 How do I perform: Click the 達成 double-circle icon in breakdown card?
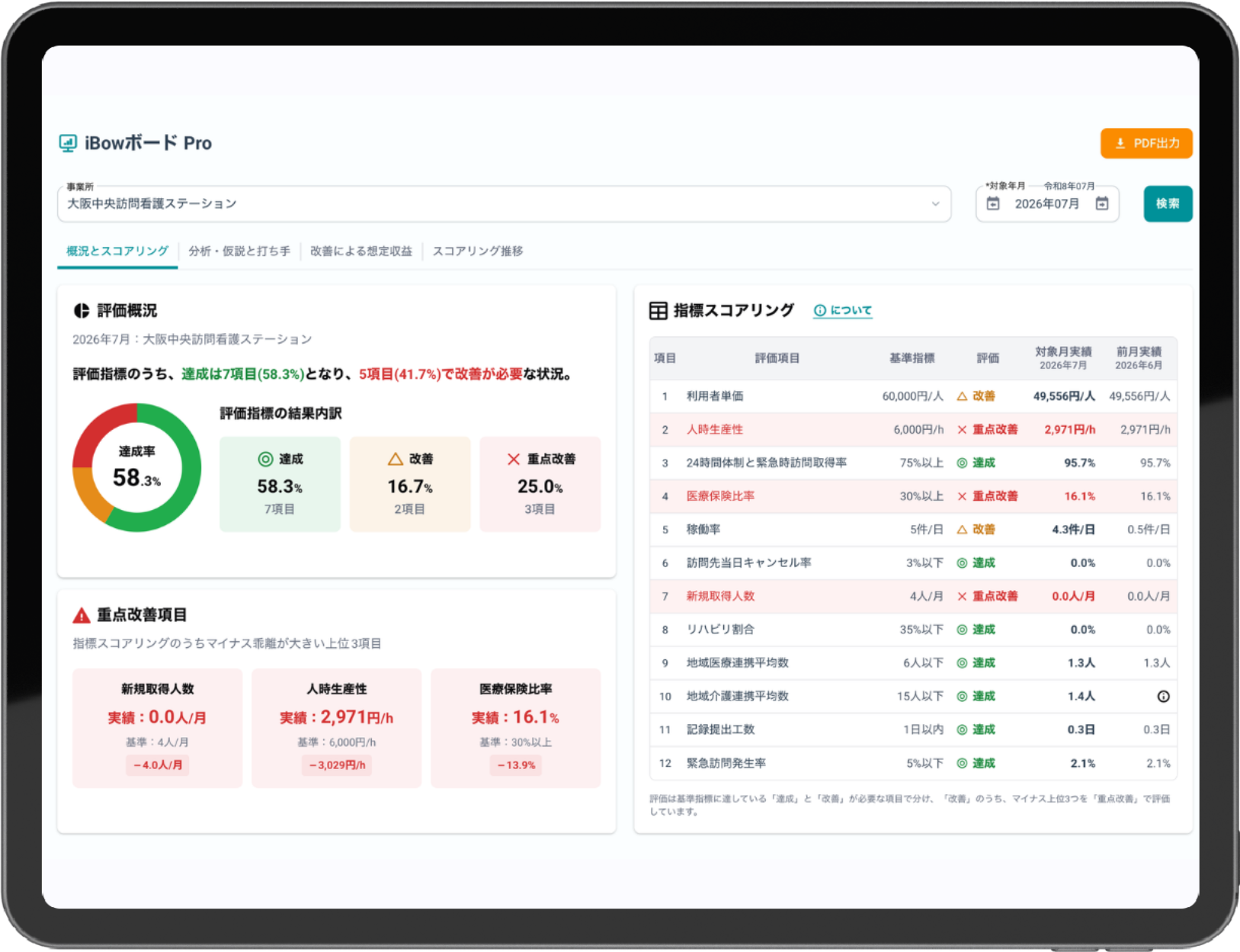(x=265, y=459)
